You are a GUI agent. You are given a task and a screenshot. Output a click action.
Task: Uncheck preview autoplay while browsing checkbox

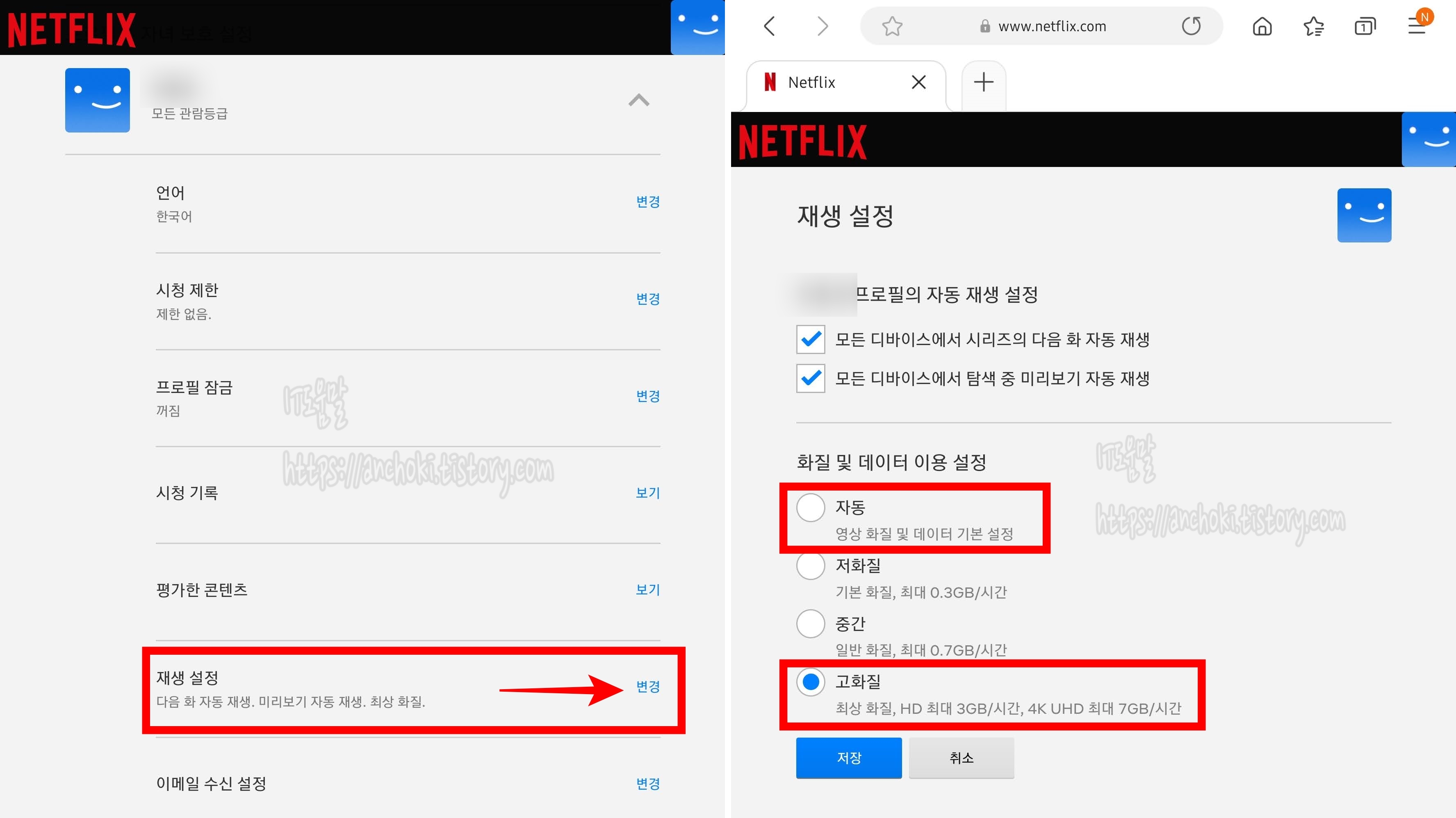click(x=811, y=378)
